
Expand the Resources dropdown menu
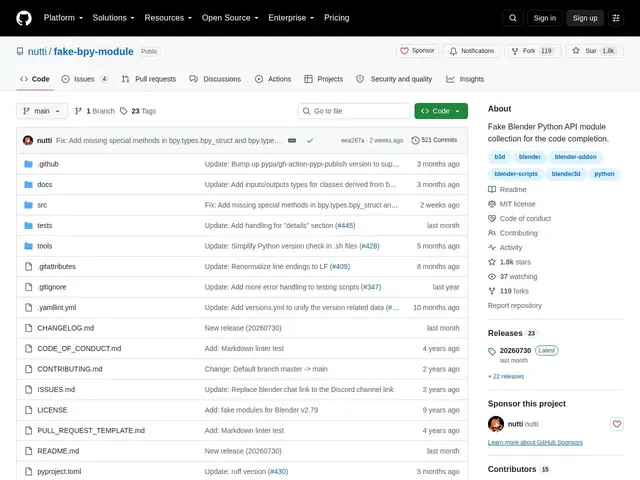[168, 18]
